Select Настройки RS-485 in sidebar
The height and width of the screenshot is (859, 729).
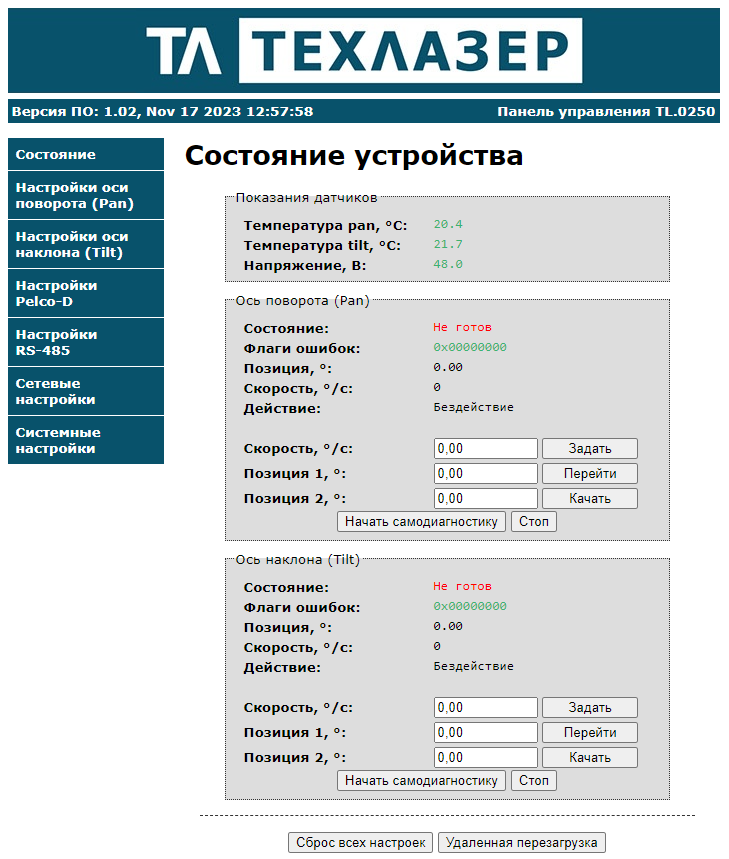(85, 342)
